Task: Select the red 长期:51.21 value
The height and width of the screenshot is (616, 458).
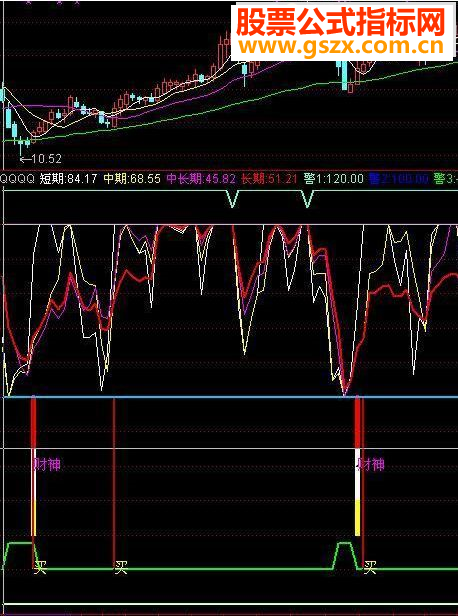Action: [269, 179]
